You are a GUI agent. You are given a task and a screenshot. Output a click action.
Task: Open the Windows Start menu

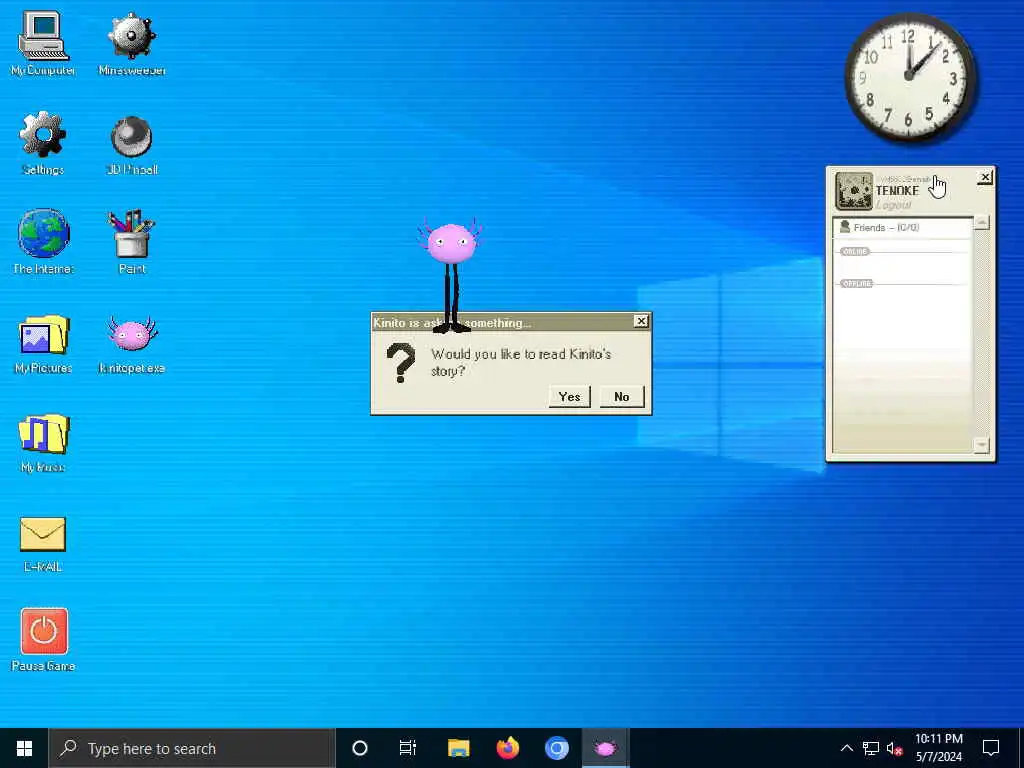24,748
